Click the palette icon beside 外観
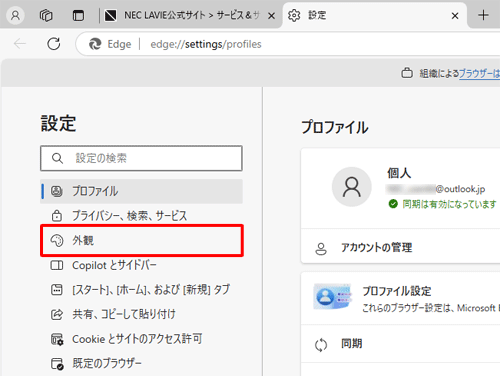Image resolution: width=500 pixels, height=376 pixels. 57,240
